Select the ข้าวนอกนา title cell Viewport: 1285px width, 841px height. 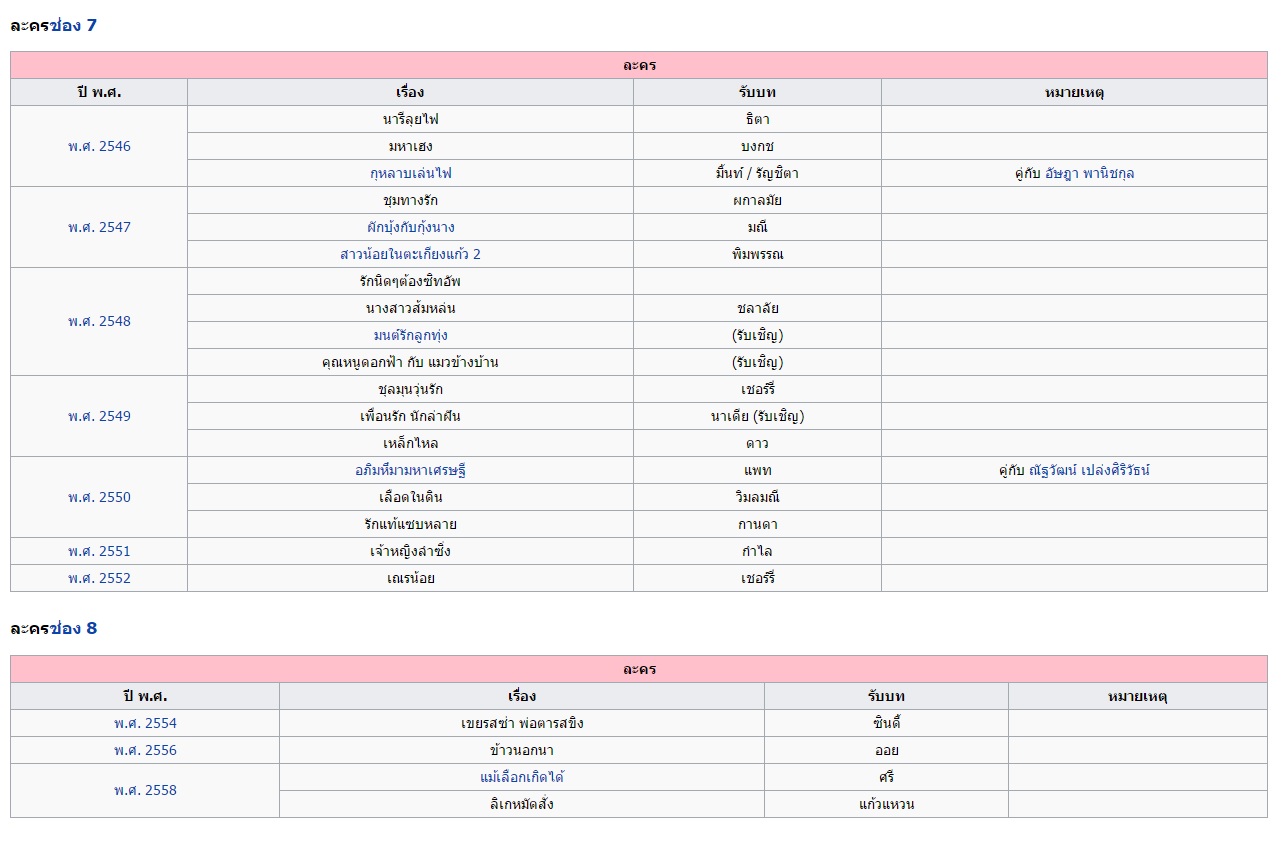coord(522,750)
